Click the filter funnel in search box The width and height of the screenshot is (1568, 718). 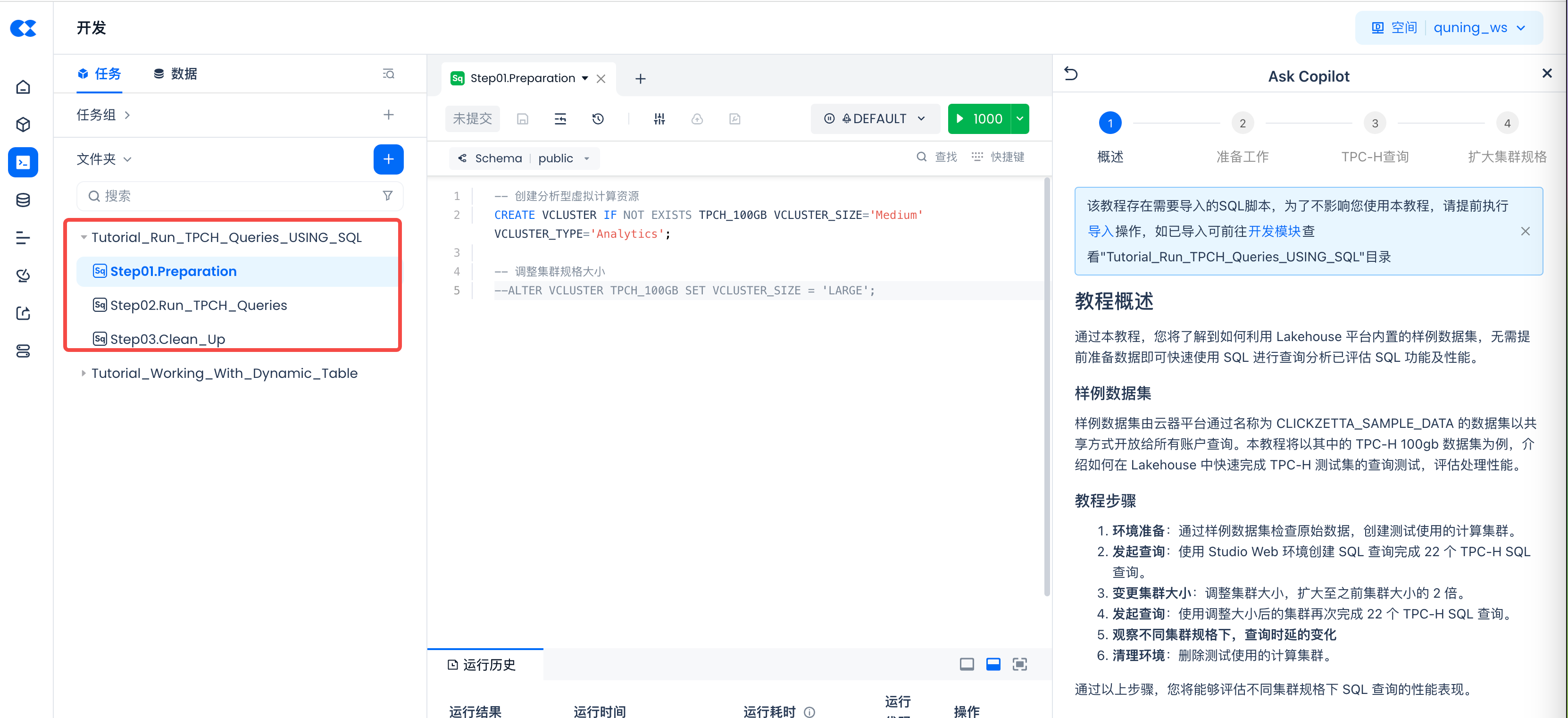387,196
